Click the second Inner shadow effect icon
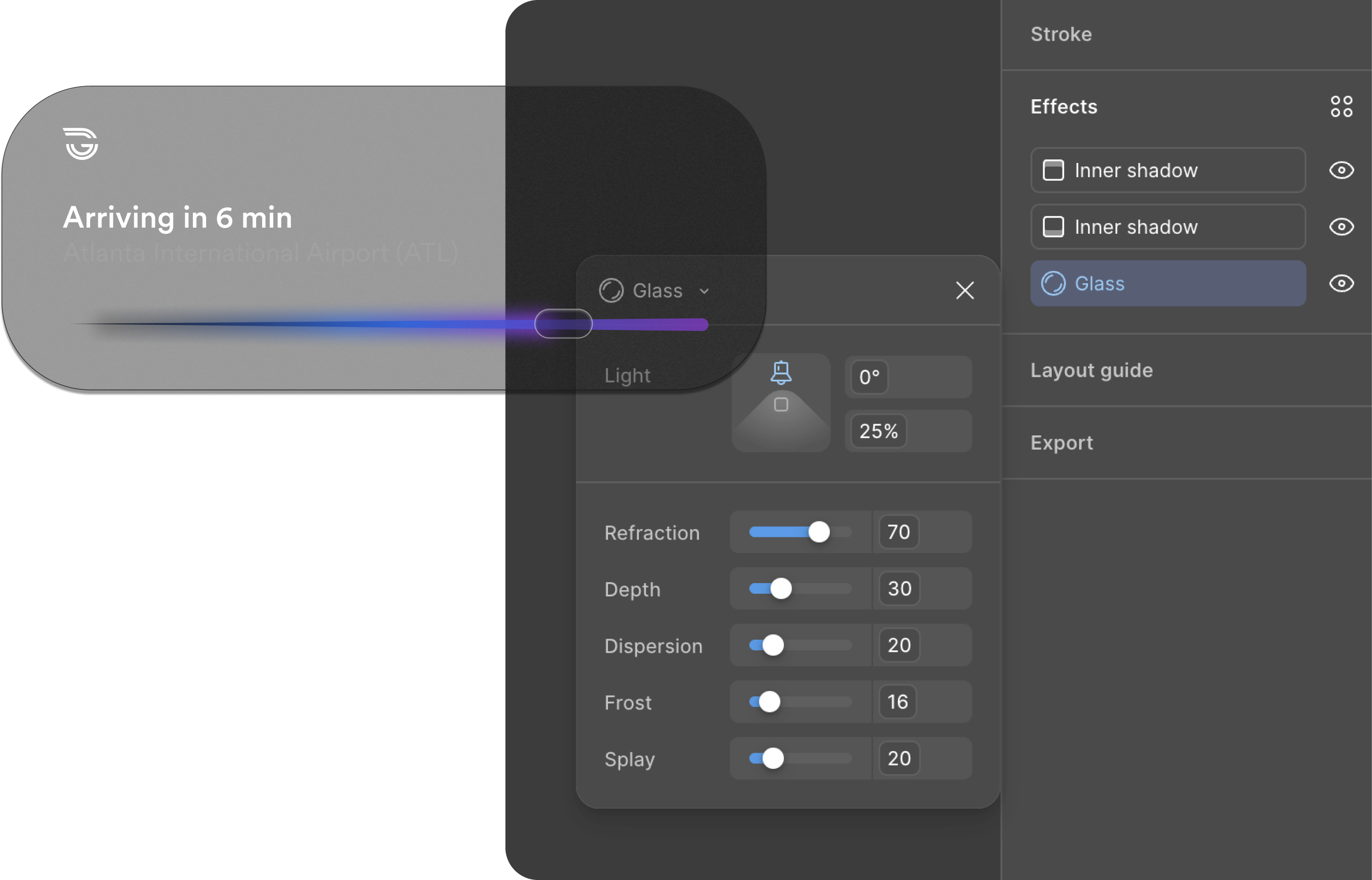The width and height of the screenshot is (1372, 880). pyautogui.click(x=1053, y=227)
